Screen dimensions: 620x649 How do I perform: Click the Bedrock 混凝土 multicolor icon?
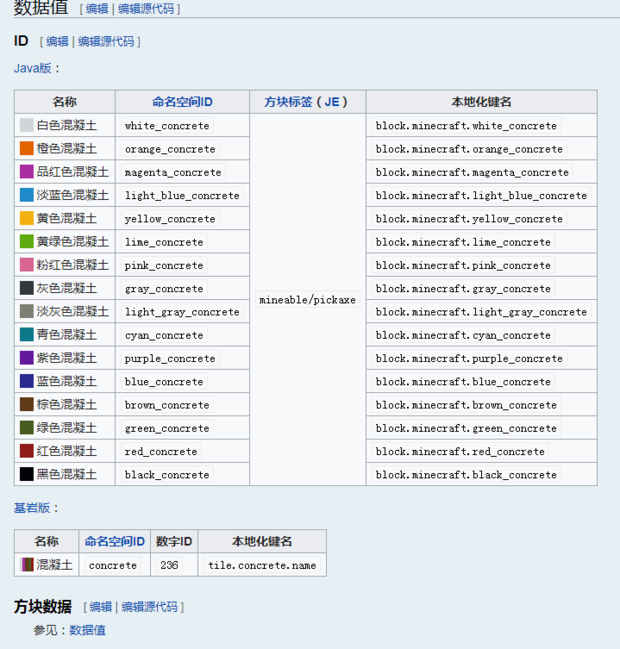(x=27, y=565)
